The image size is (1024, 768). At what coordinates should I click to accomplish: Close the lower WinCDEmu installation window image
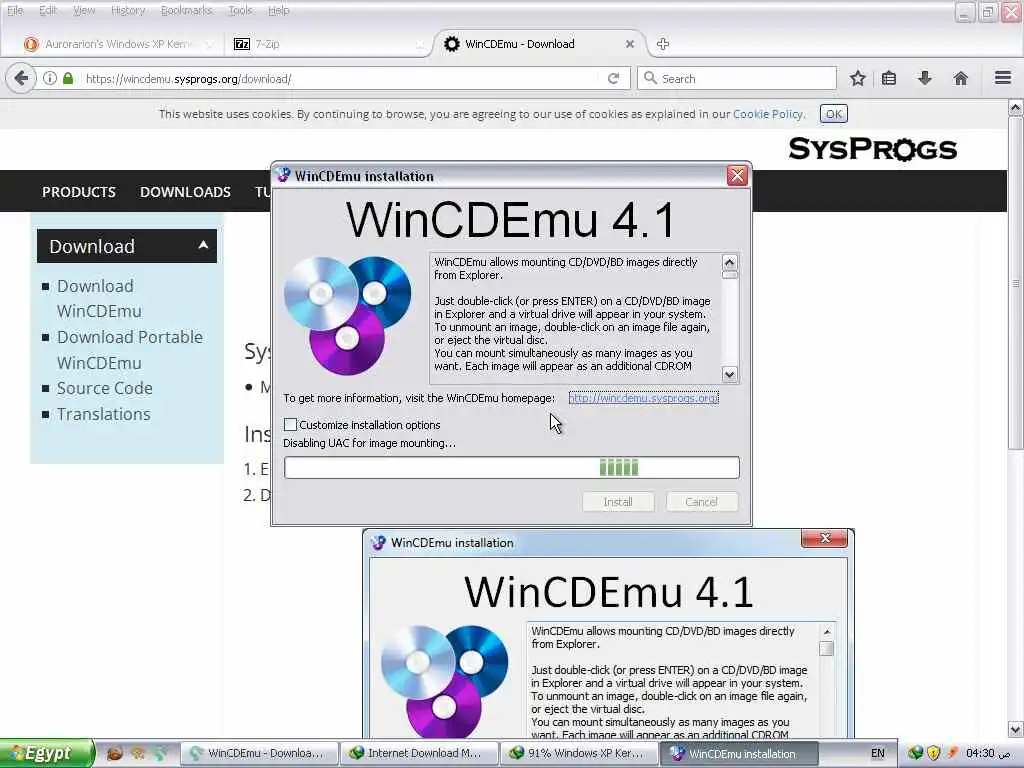(824, 538)
